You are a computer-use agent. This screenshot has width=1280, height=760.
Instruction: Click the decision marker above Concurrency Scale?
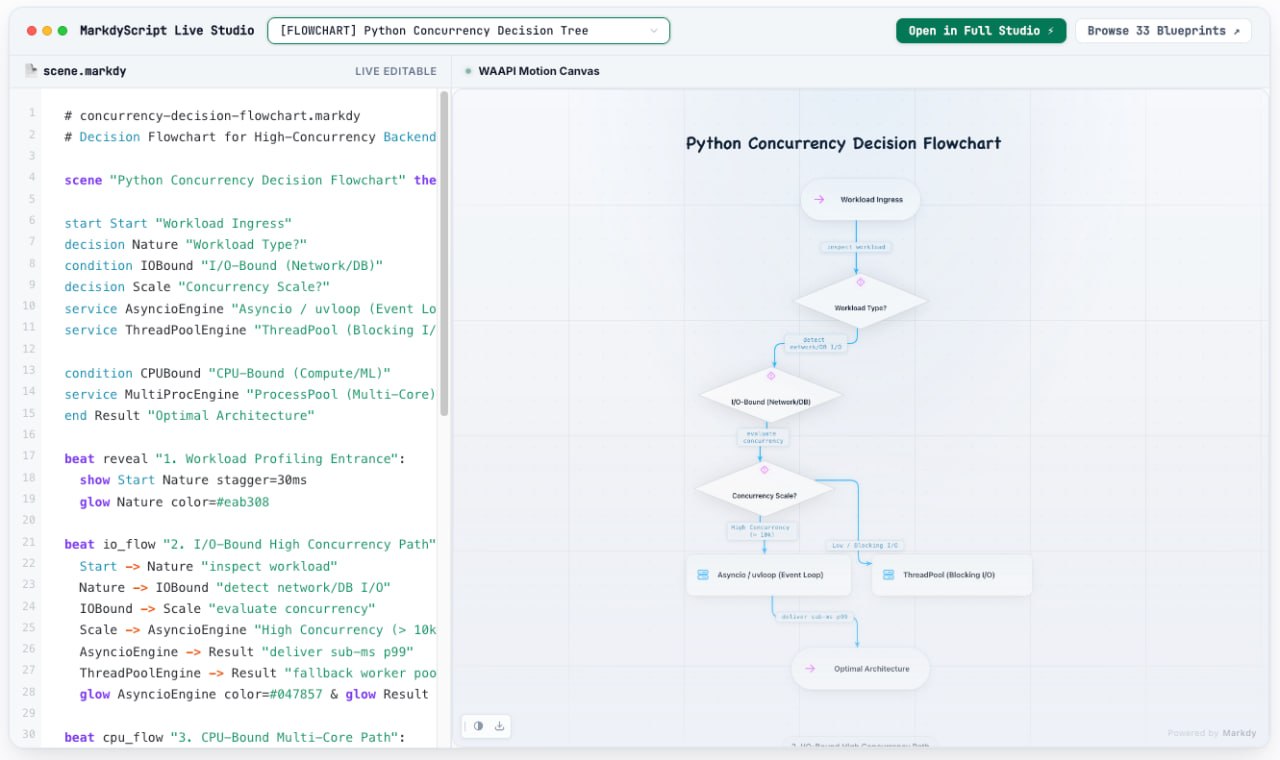(764, 469)
